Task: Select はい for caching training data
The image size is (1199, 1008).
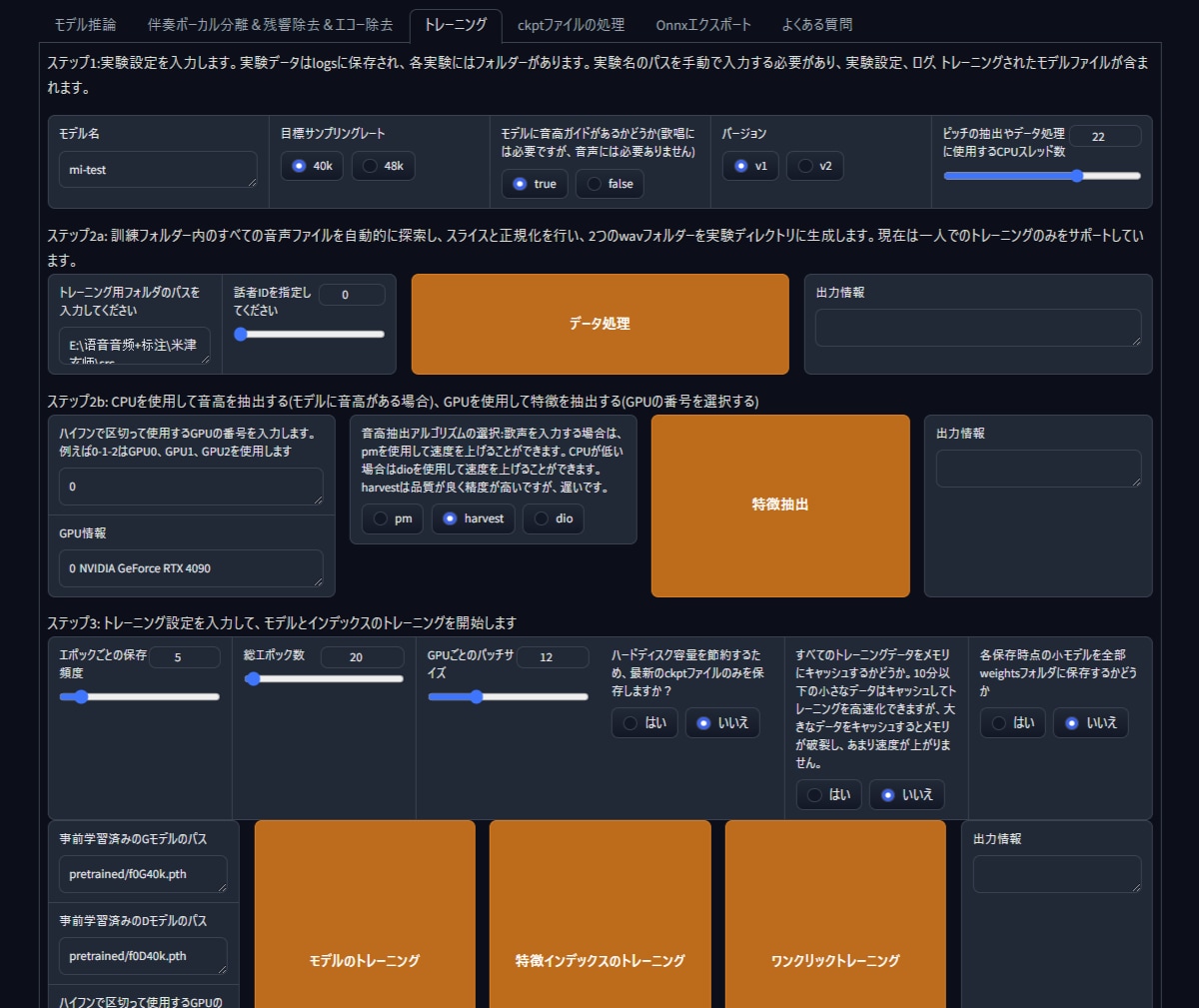Action: pyautogui.click(x=828, y=795)
